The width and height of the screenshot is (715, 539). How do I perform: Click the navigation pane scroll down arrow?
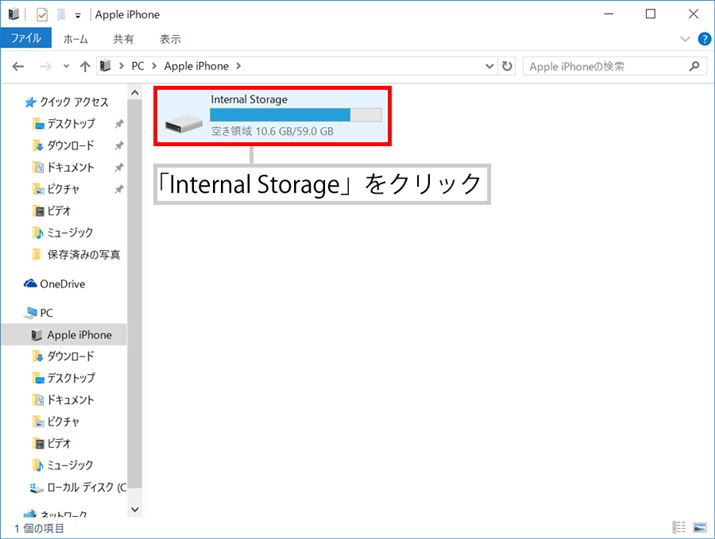136,509
